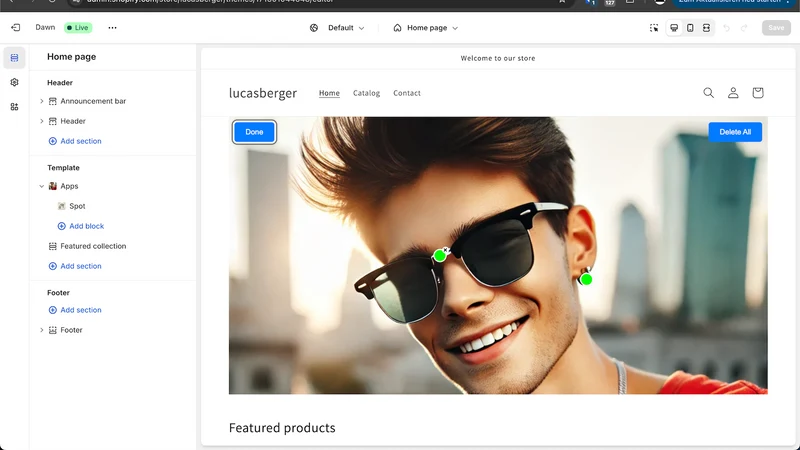
Task: Expand the Footer section
Action: 42,330
